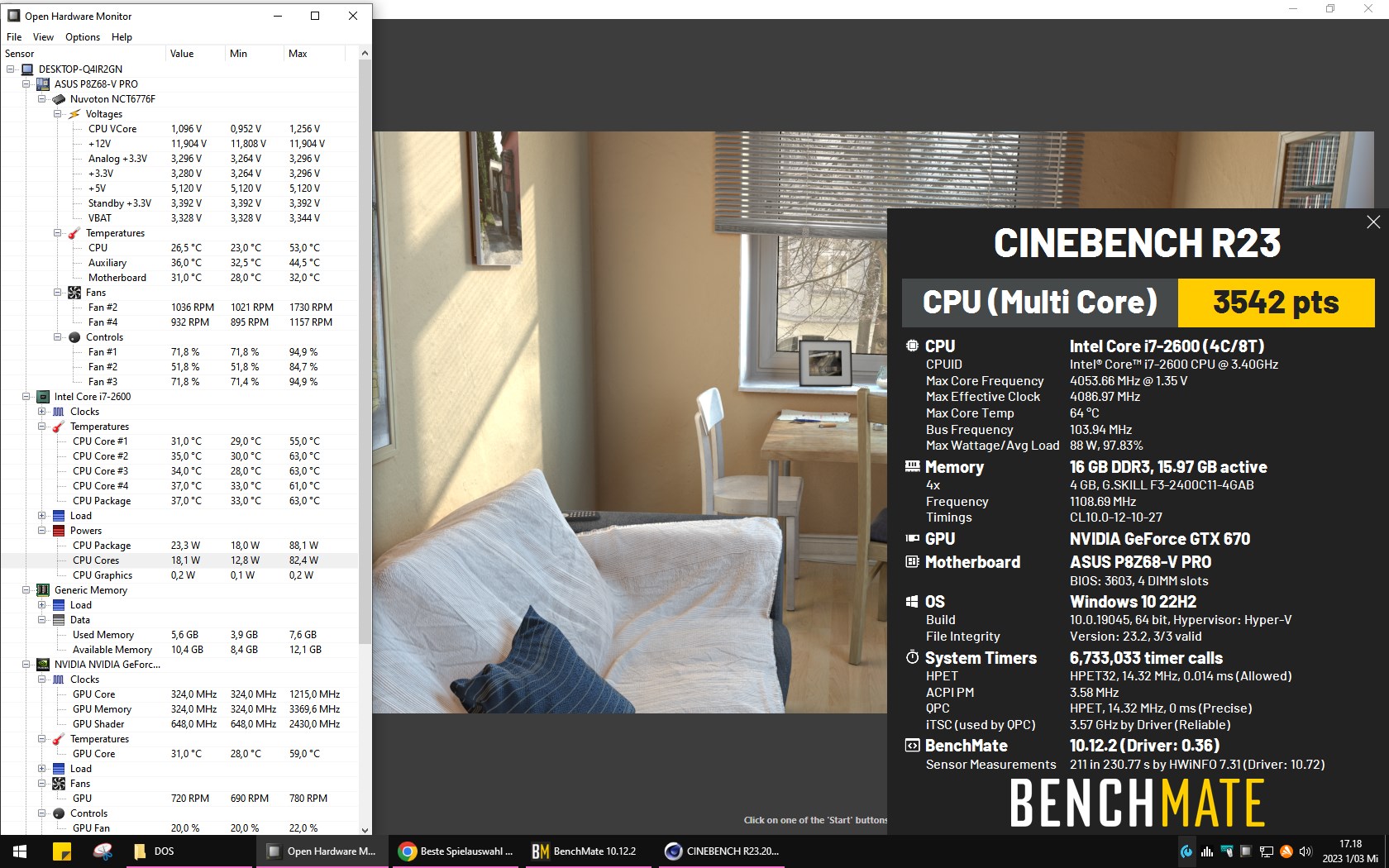Collapse the ASUS P8Z68-V PRO node
The width and height of the screenshot is (1389, 868).
click(26, 84)
